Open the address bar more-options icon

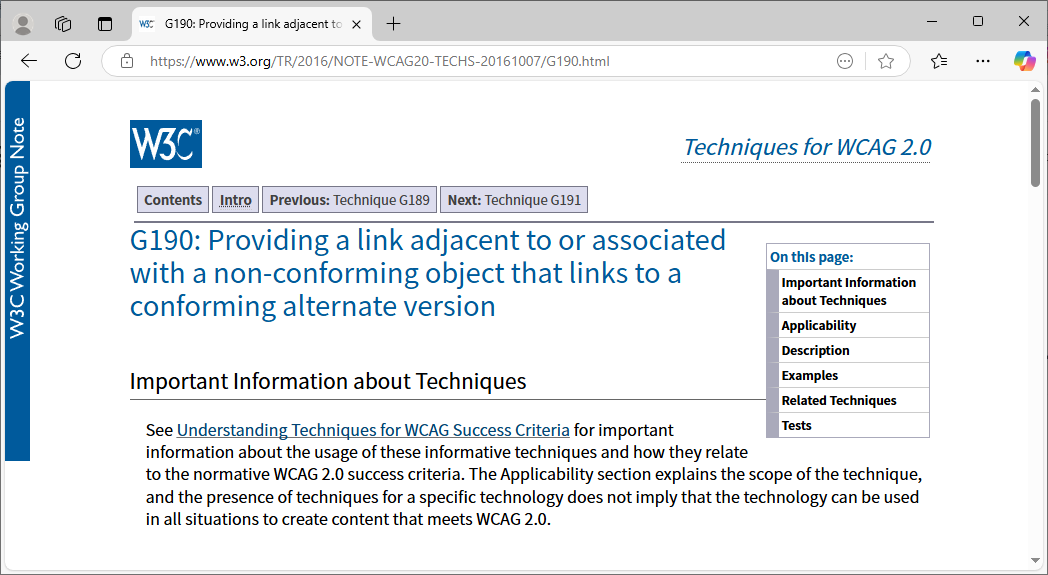tap(845, 62)
